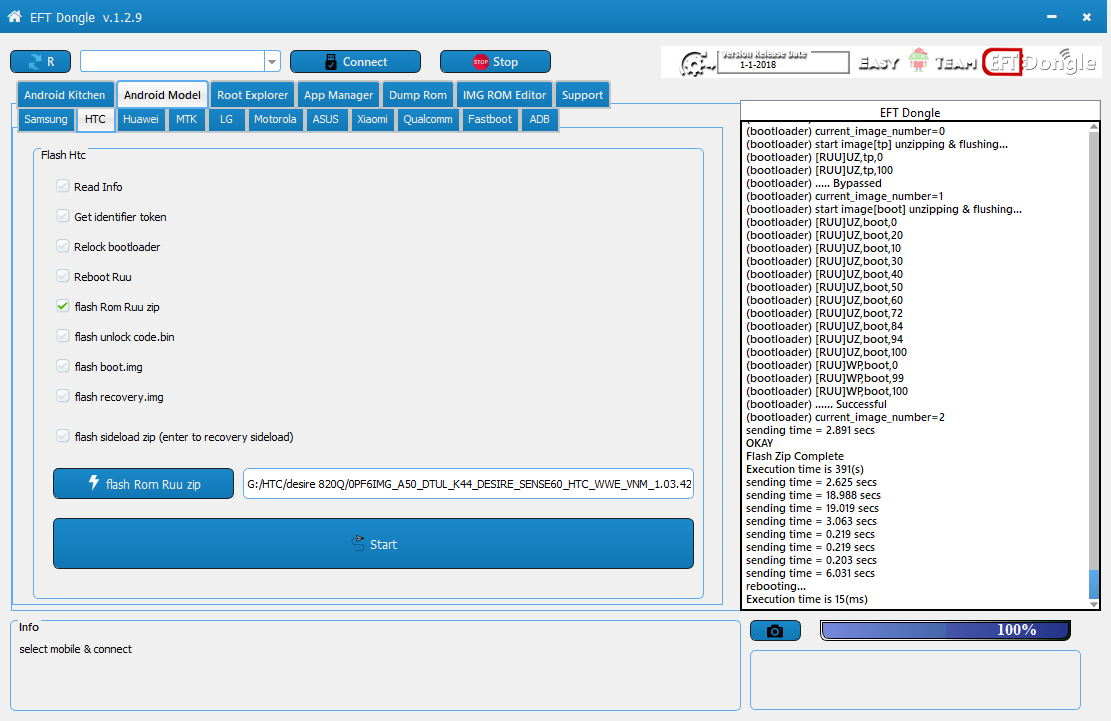The height and width of the screenshot is (721, 1111).
Task: Toggle the Read Info checkbox
Action: pyautogui.click(x=62, y=186)
